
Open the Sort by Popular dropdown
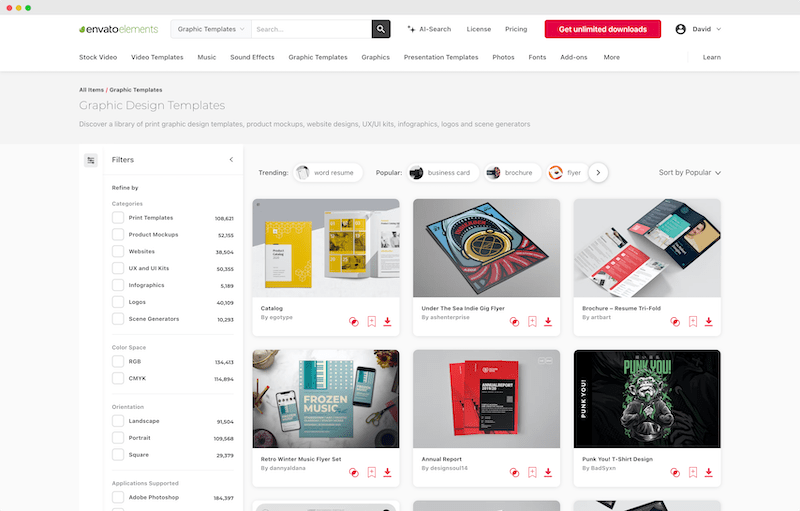pos(689,172)
